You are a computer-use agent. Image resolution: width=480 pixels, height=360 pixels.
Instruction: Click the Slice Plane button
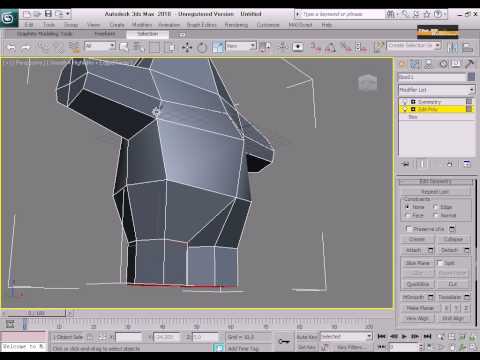coord(418,263)
